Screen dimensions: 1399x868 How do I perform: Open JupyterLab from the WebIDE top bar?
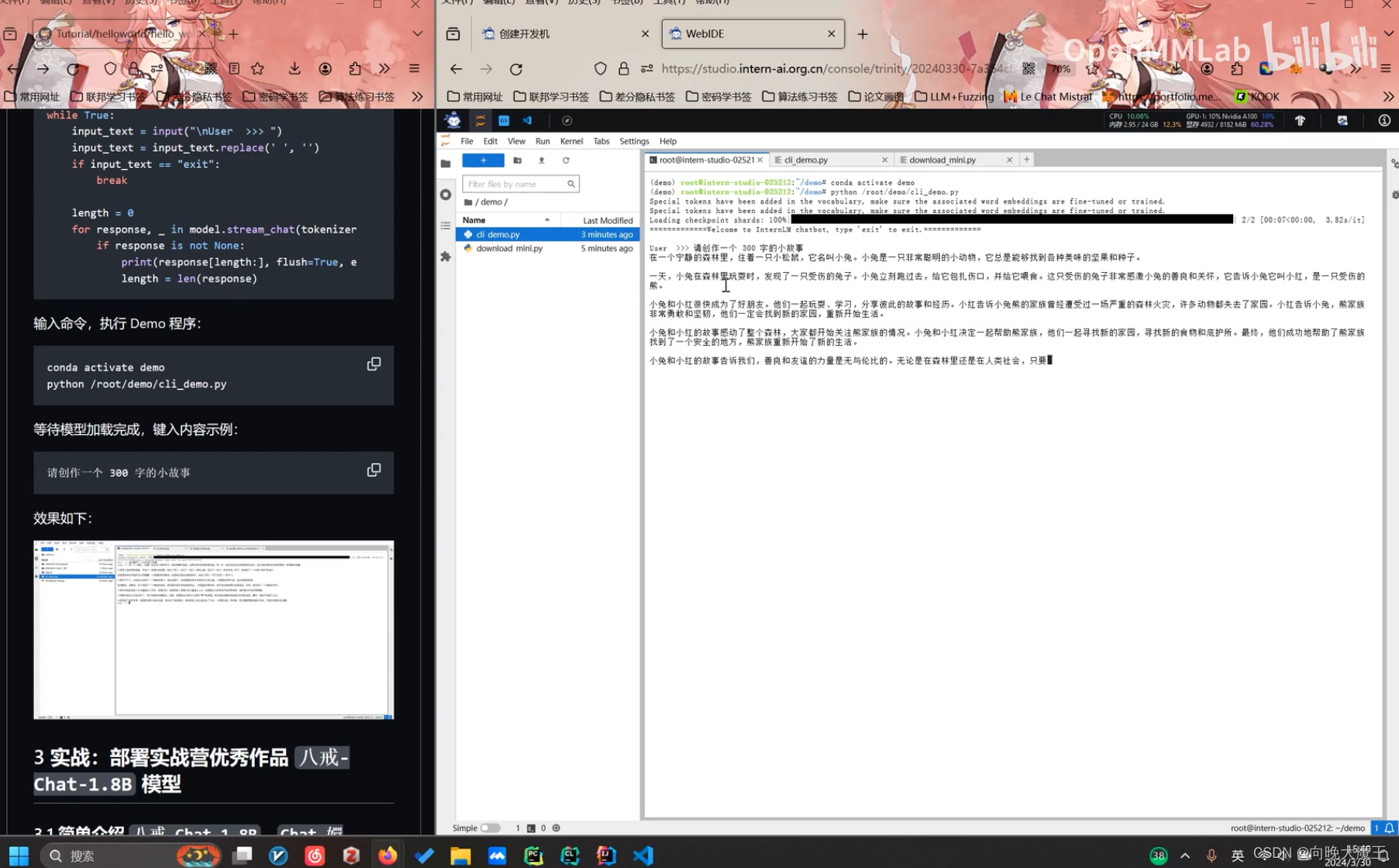tap(481, 120)
